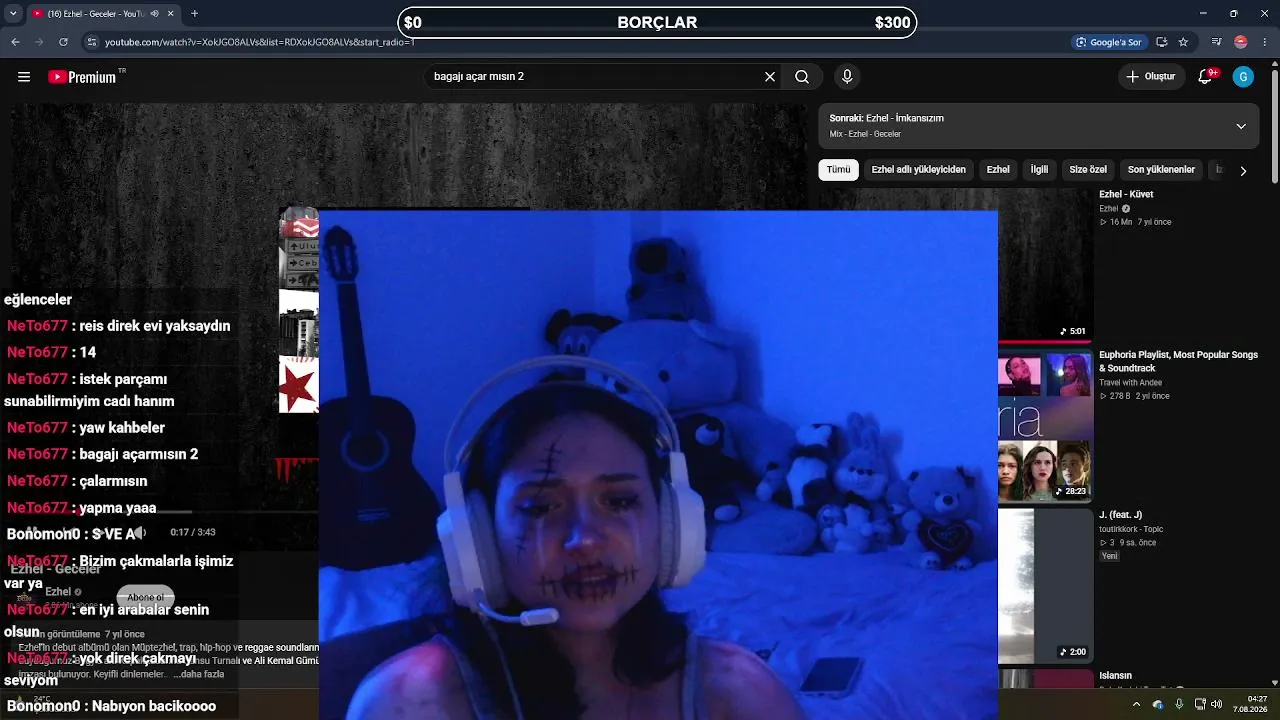The image size is (1280, 720).
Task: Click the microphone tray icon
Action: (1179, 704)
